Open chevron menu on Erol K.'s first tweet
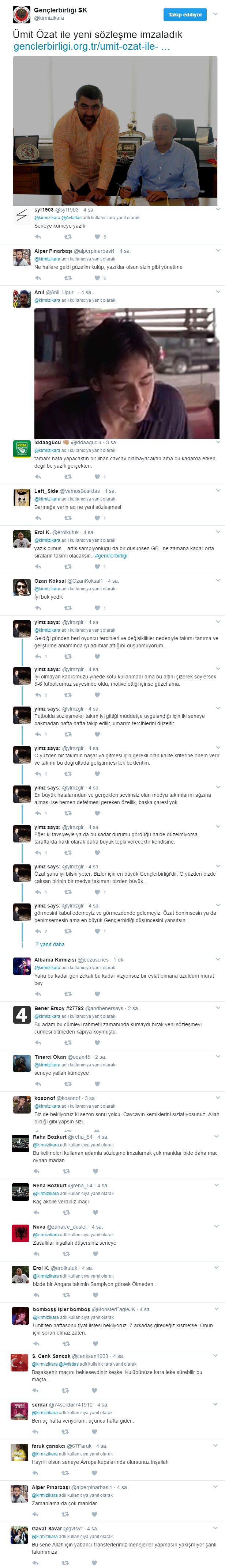This screenshot has height=1568, width=225. (x=218, y=532)
